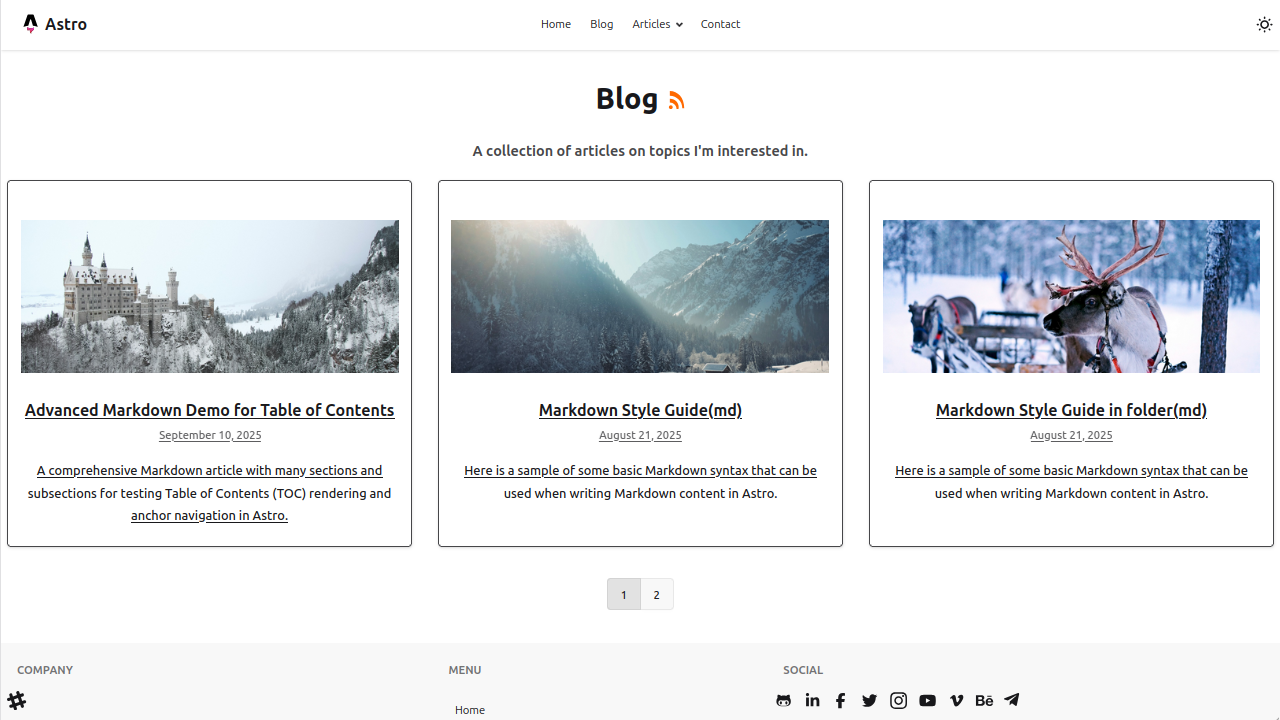
Task: Click description under Markdown Style Guide in folder(md)
Action: click(x=1071, y=482)
